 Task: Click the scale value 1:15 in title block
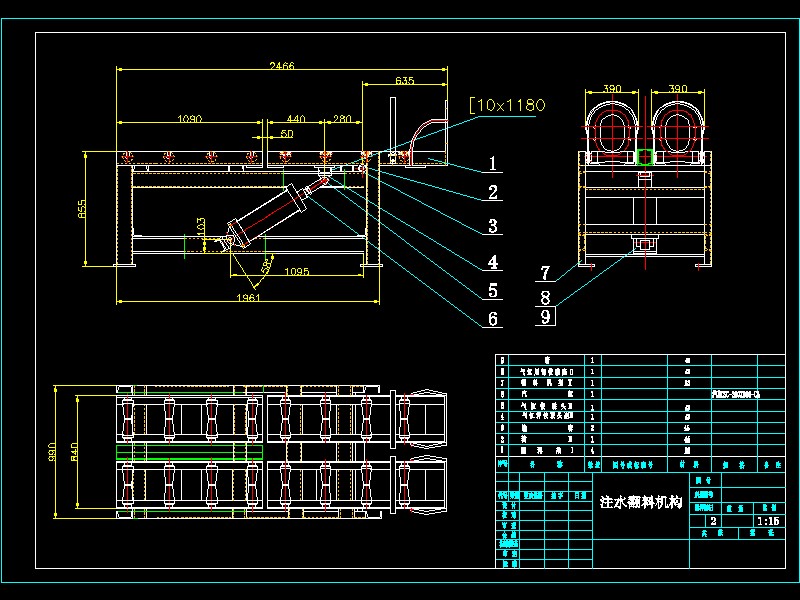tap(768, 520)
